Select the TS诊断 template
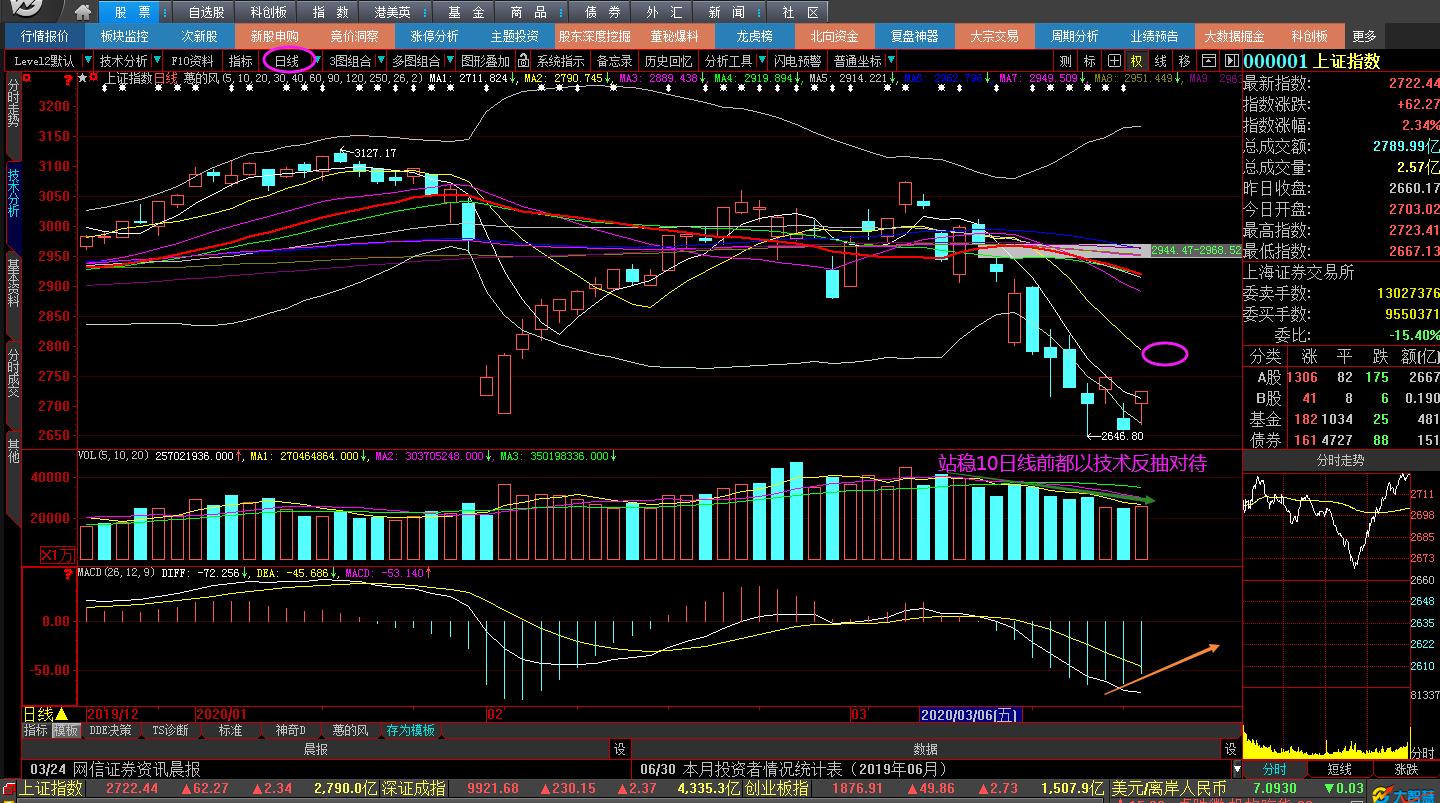Screen dimensions: 1440x803 pos(170,731)
